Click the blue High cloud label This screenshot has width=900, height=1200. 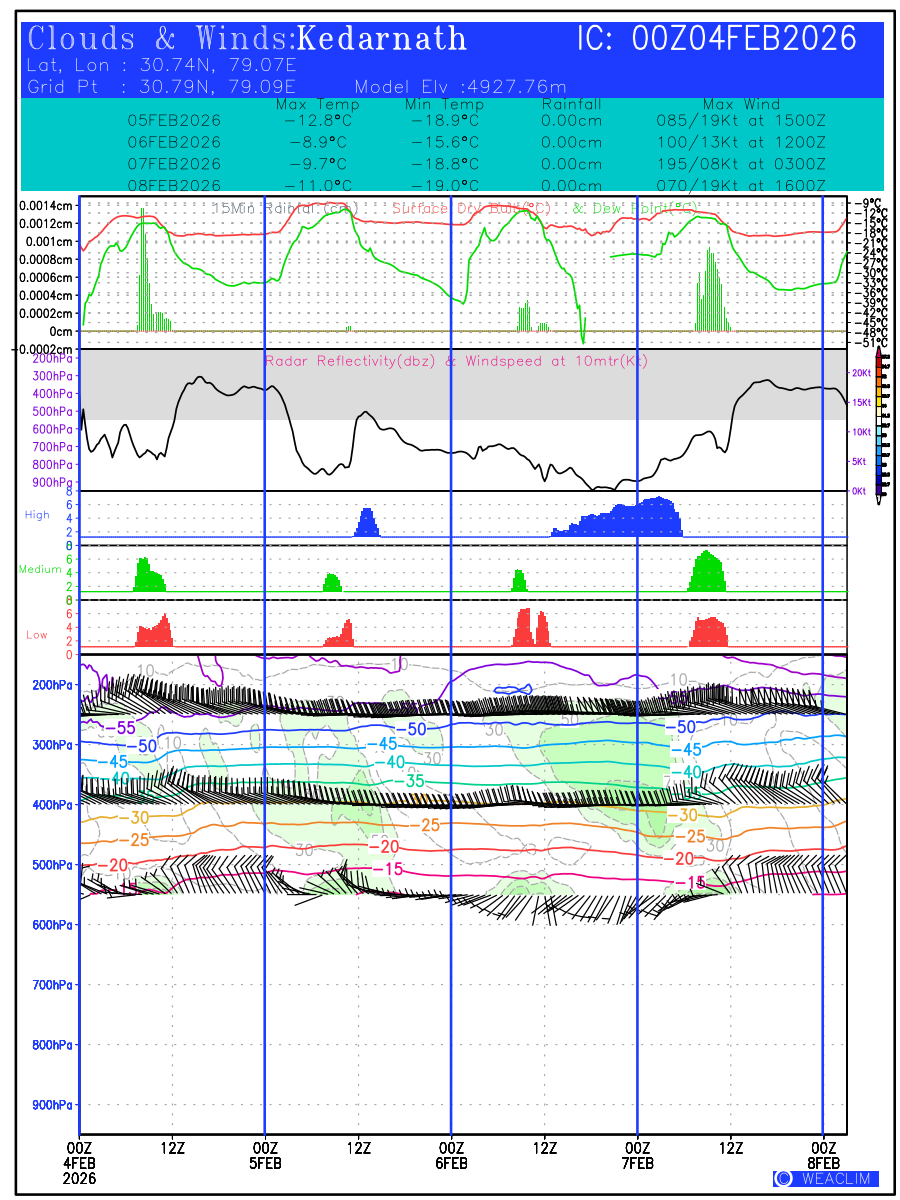37,514
